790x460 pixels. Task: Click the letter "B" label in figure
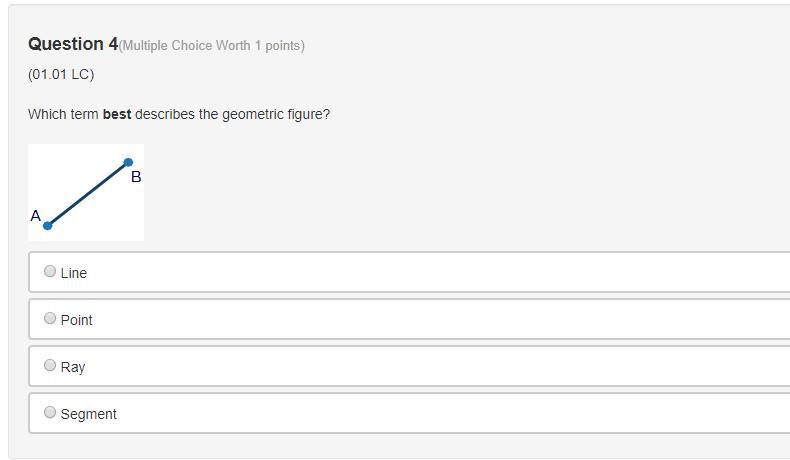tap(136, 177)
